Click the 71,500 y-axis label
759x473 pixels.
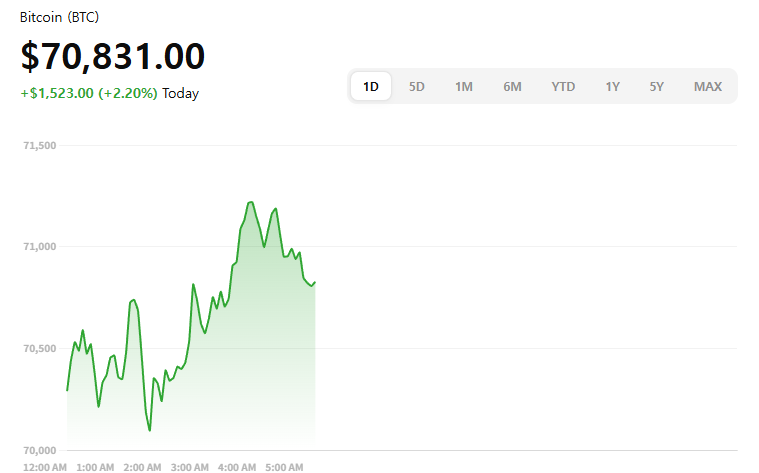coord(39,146)
